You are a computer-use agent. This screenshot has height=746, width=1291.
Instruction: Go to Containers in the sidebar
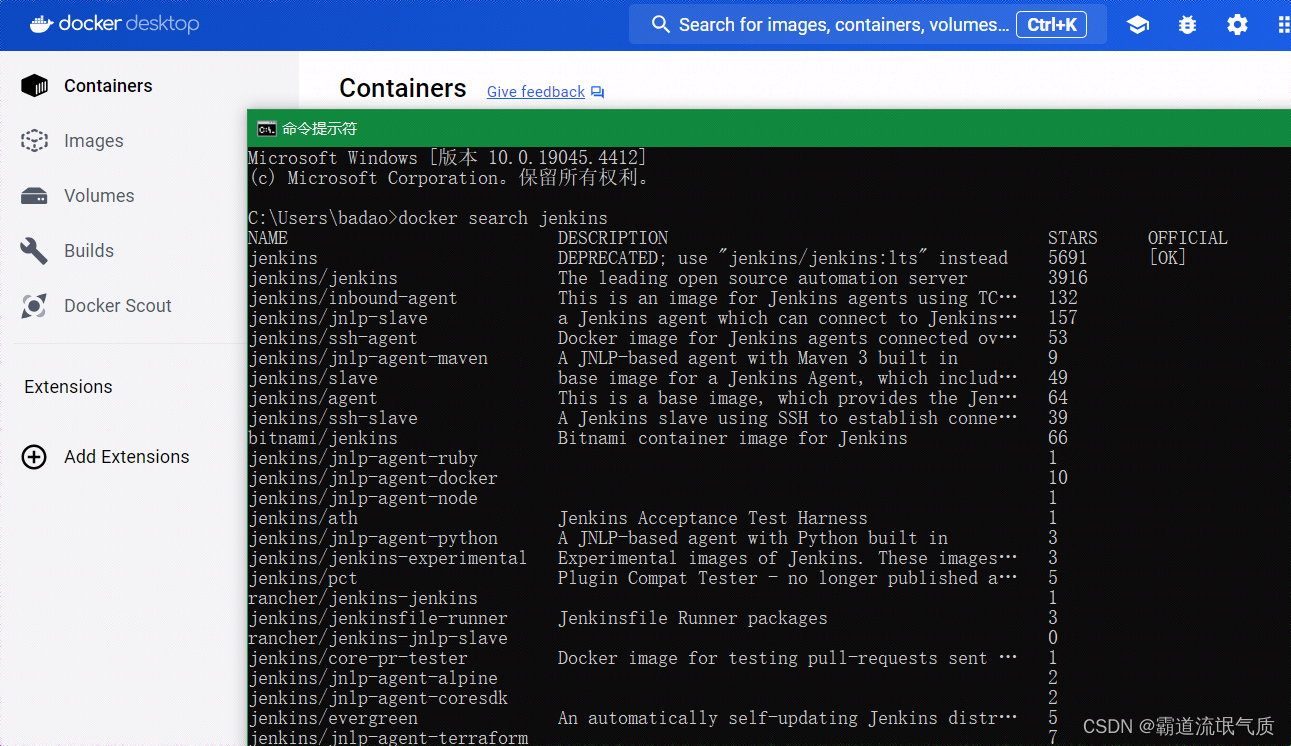coord(108,86)
